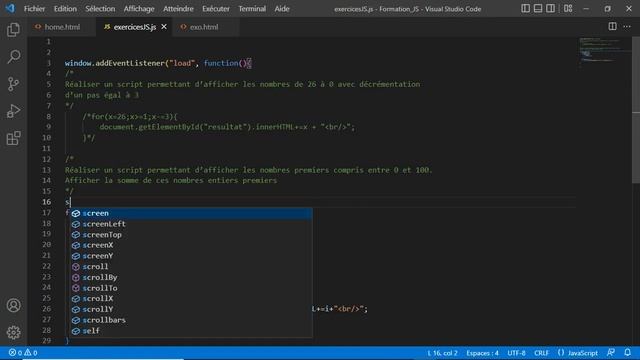
Task: Open notifications bell in status bar
Action: [627, 353]
